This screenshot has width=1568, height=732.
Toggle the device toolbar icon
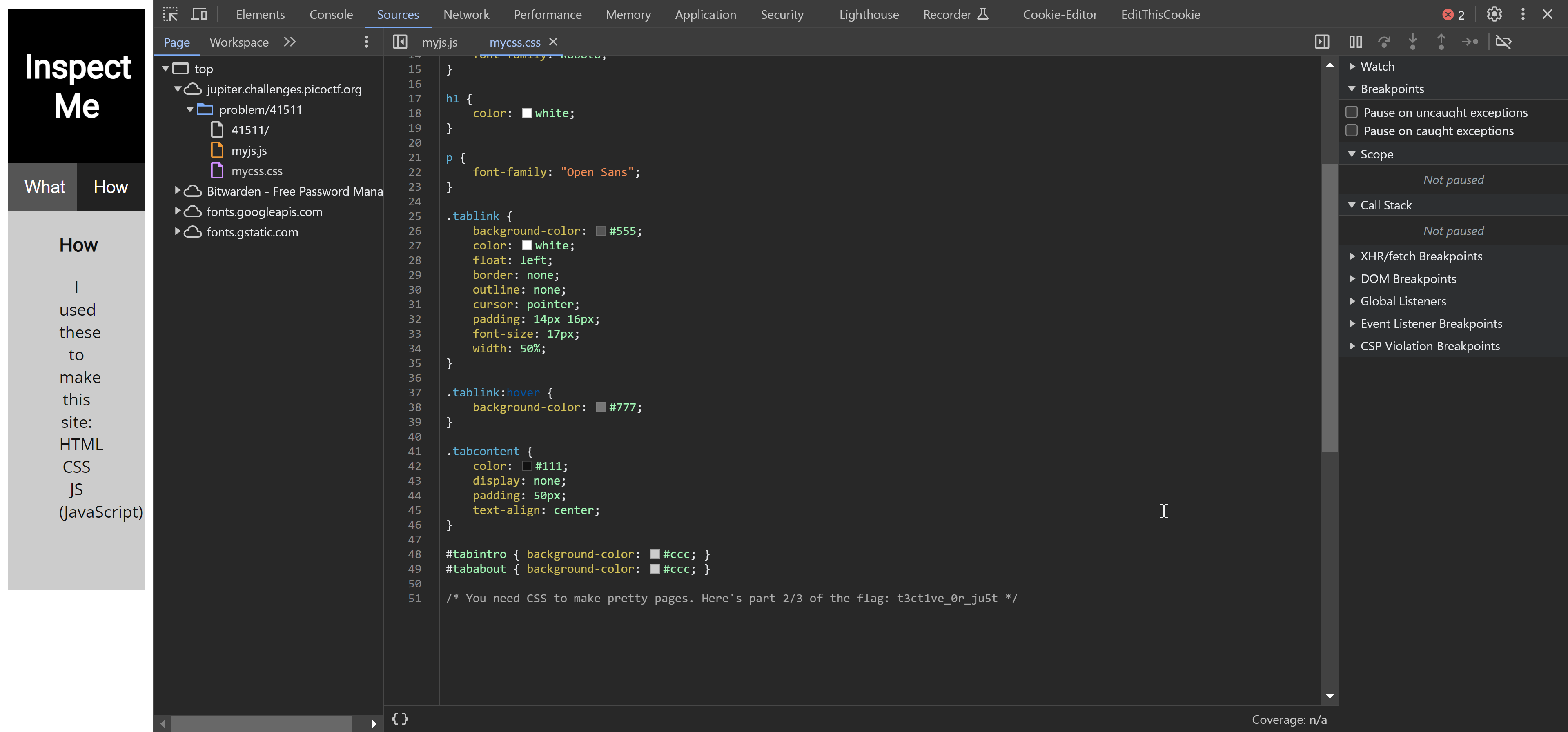click(199, 15)
